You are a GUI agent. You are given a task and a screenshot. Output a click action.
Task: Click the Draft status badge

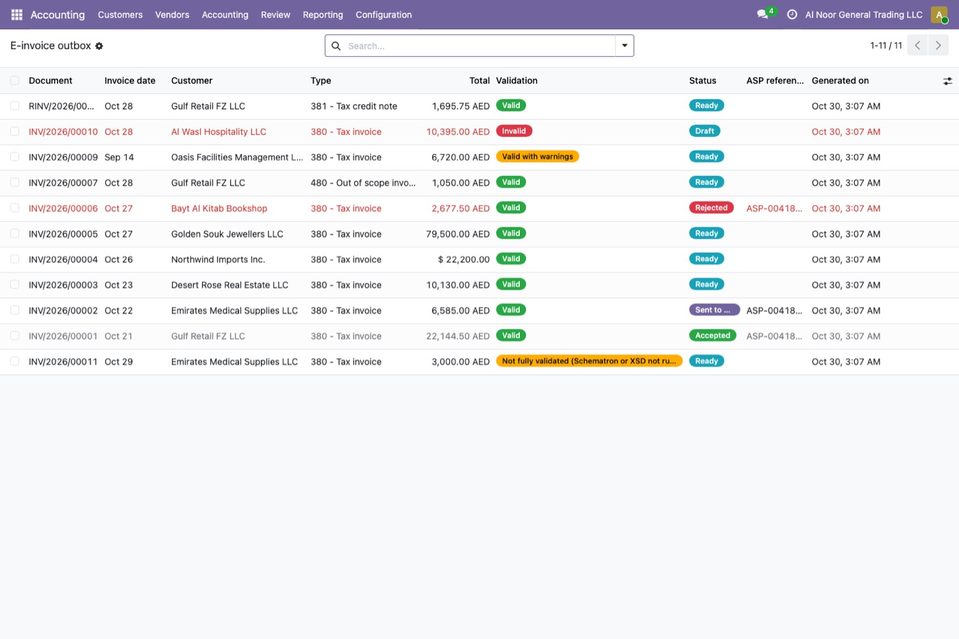point(705,131)
